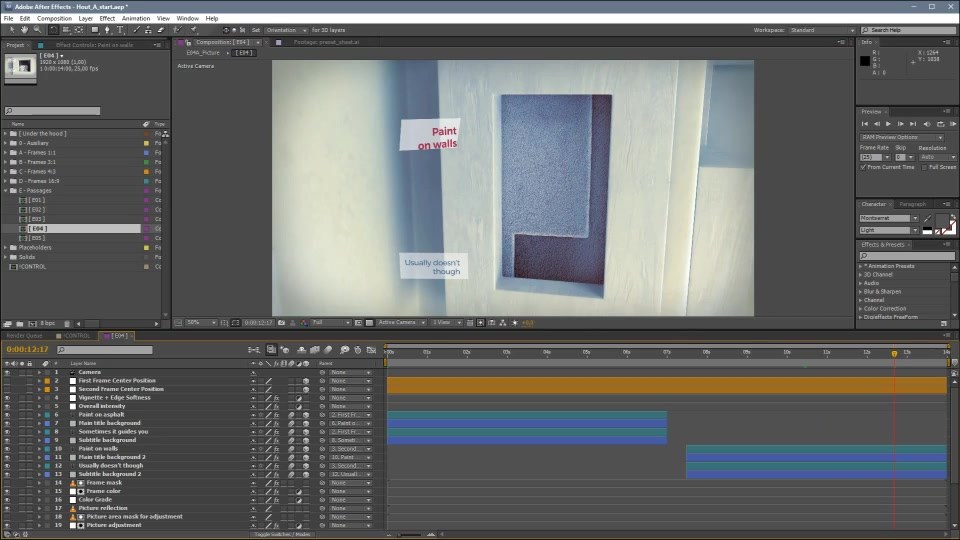The width and height of the screenshot is (960, 540).
Task: Click the current timecode 0:00:12:17 display
Action: click(27, 350)
